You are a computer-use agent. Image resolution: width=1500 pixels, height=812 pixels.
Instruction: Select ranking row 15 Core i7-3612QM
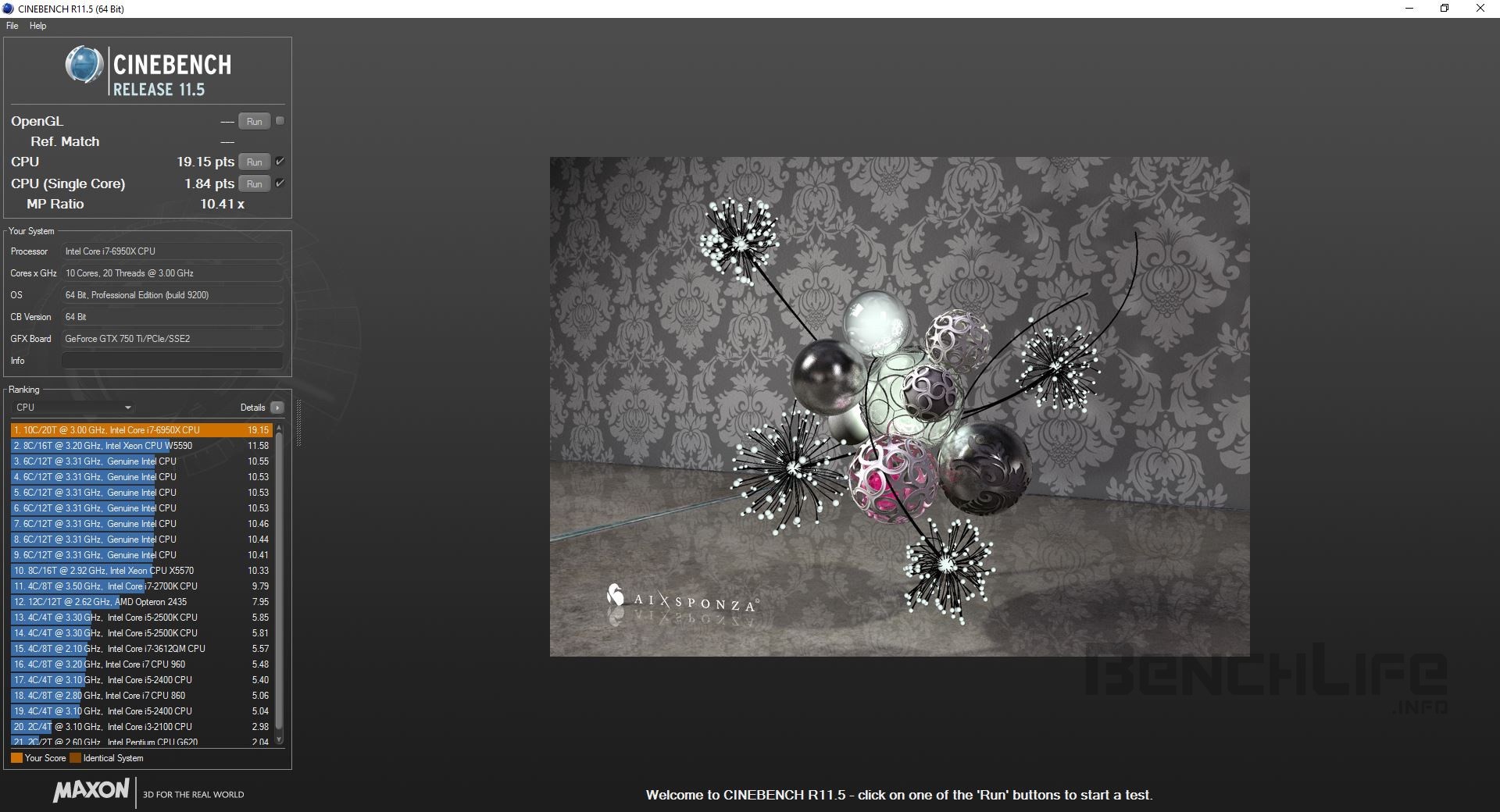point(141,649)
